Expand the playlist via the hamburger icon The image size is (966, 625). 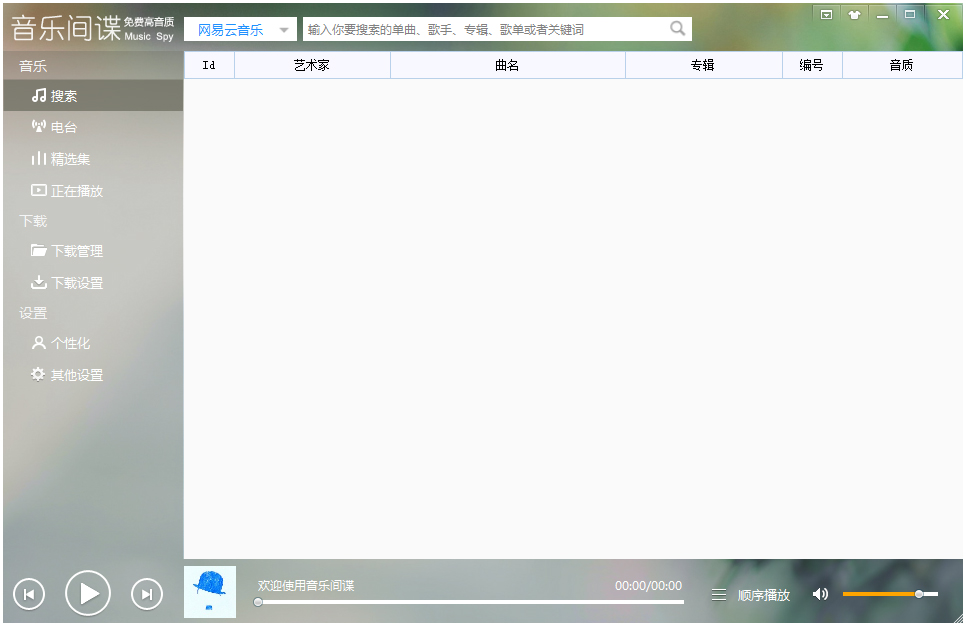pyautogui.click(x=719, y=594)
